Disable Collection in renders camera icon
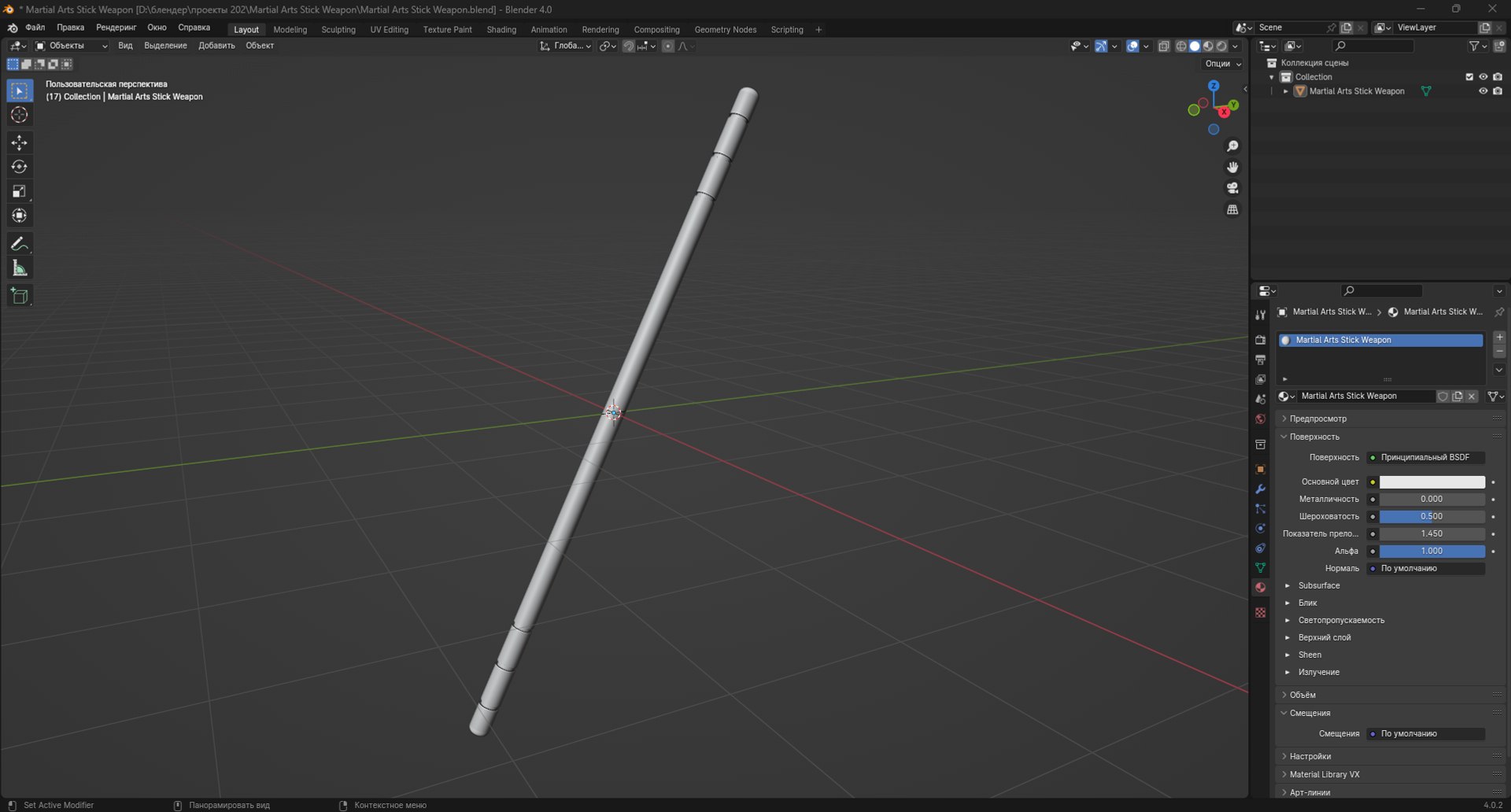Screen dimensions: 1511x812 tap(1497, 77)
